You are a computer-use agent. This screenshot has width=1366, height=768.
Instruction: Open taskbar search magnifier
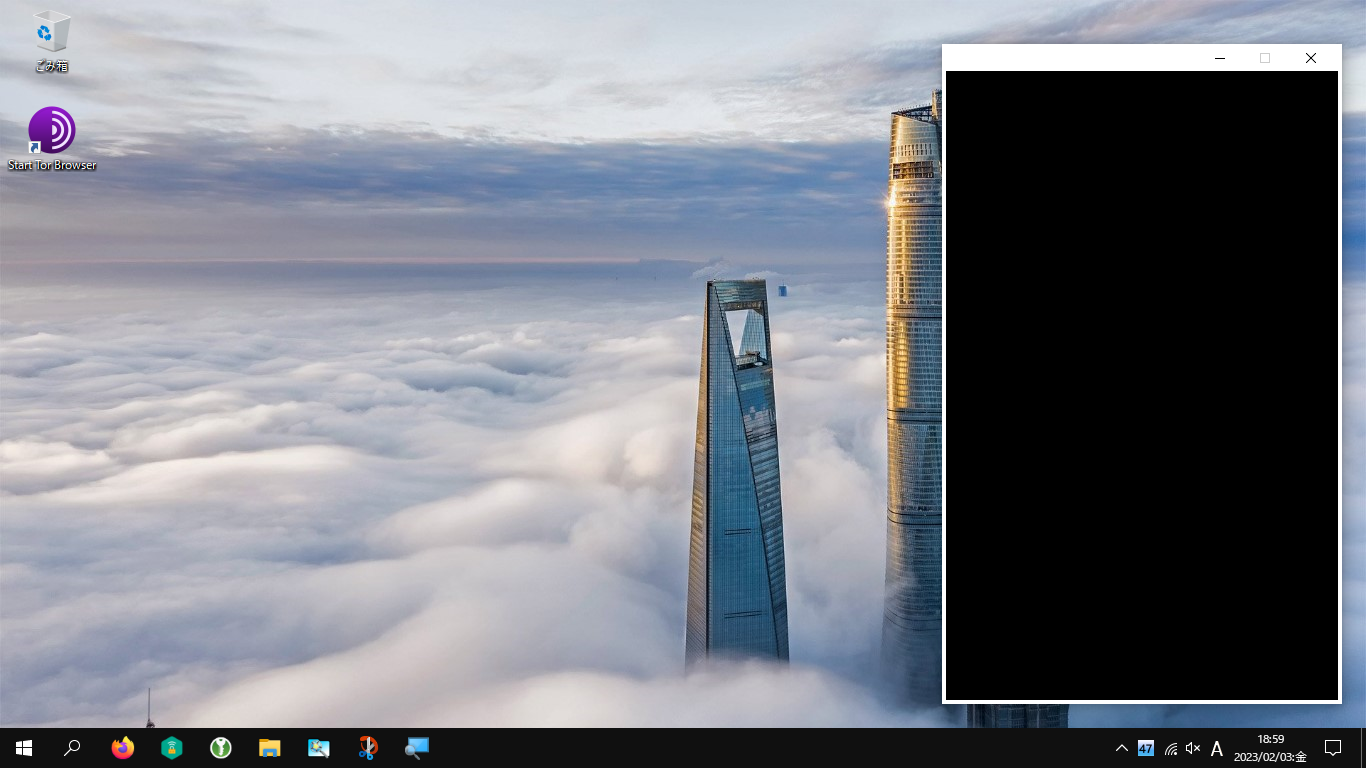[x=72, y=748]
